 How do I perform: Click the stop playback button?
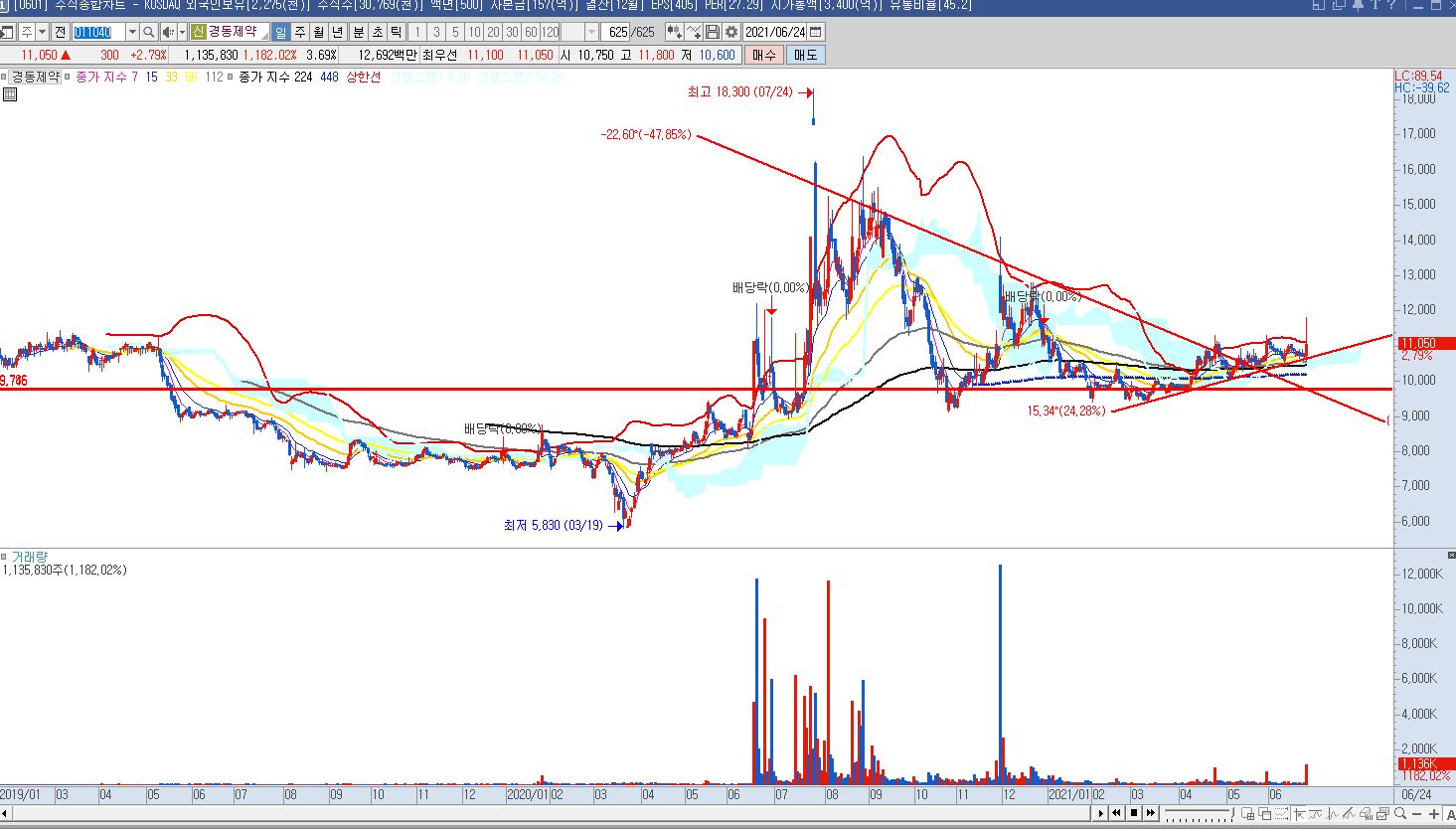click(1133, 813)
